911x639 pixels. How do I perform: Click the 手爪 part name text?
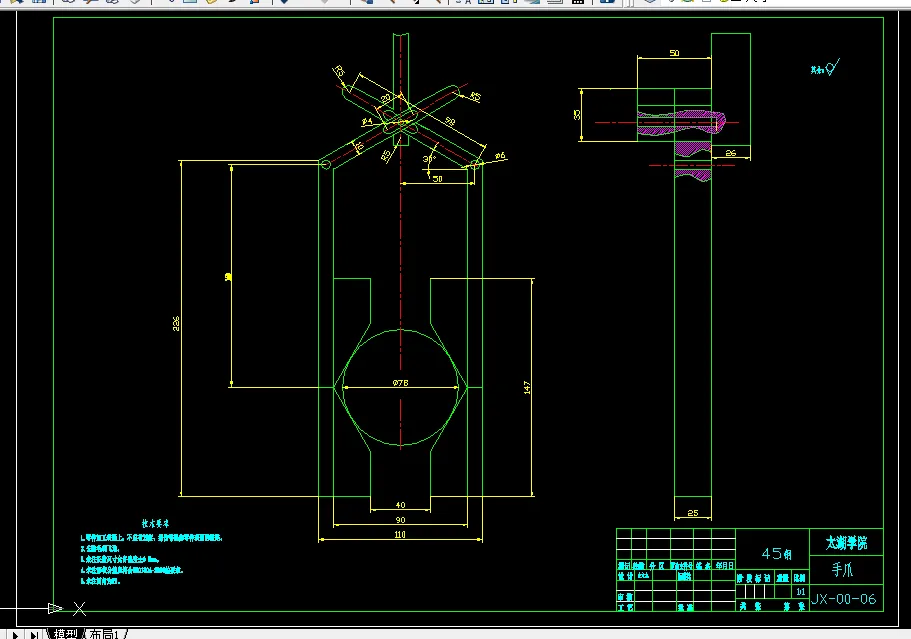click(842, 569)
